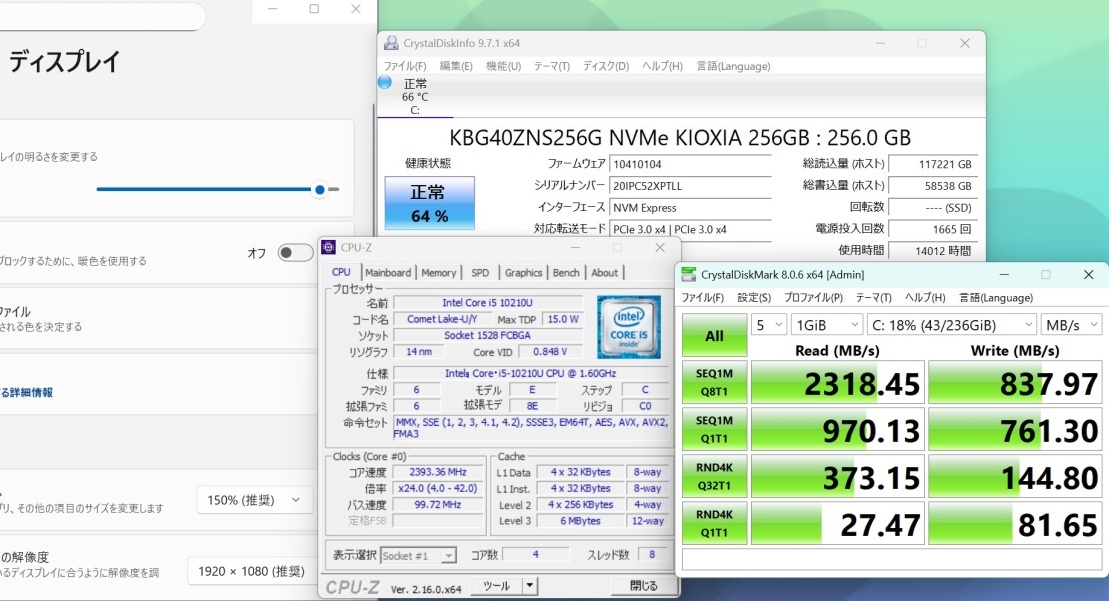Image resolution: width=1109 pixels, height=601 pixels.
Task: Open the scale dropdown showing 150% (推奨)
Action: tap(253, 500)
